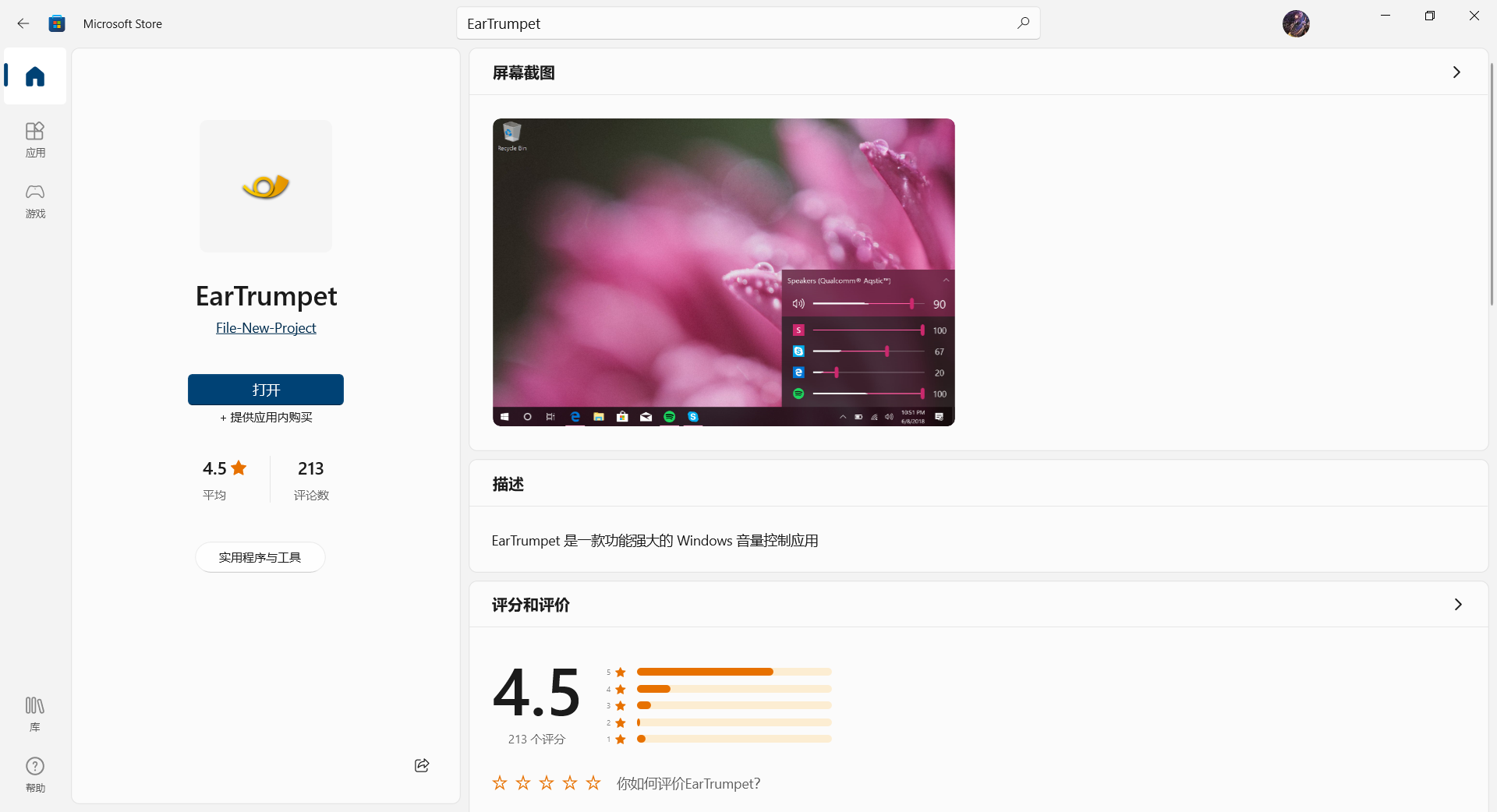Click the large 4.5 rating score
The height and width of the screenshot is (812, 1497).
click(x=536, y=692)
